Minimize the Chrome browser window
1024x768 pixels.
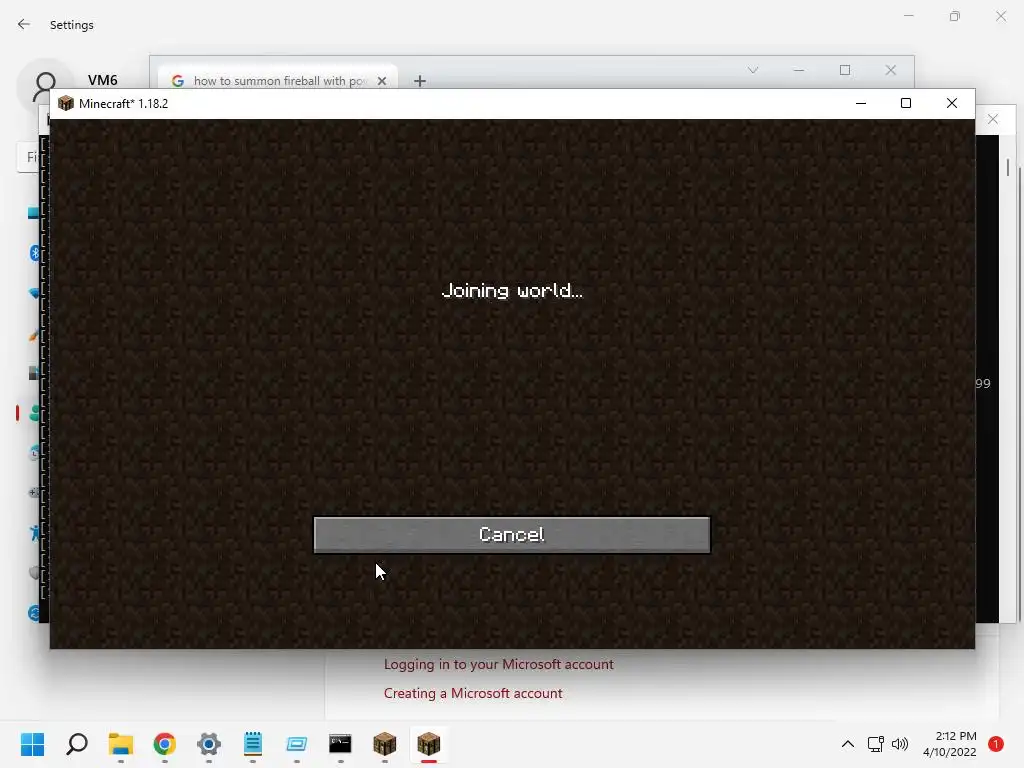pyautogui.click(x=799, y=70)
